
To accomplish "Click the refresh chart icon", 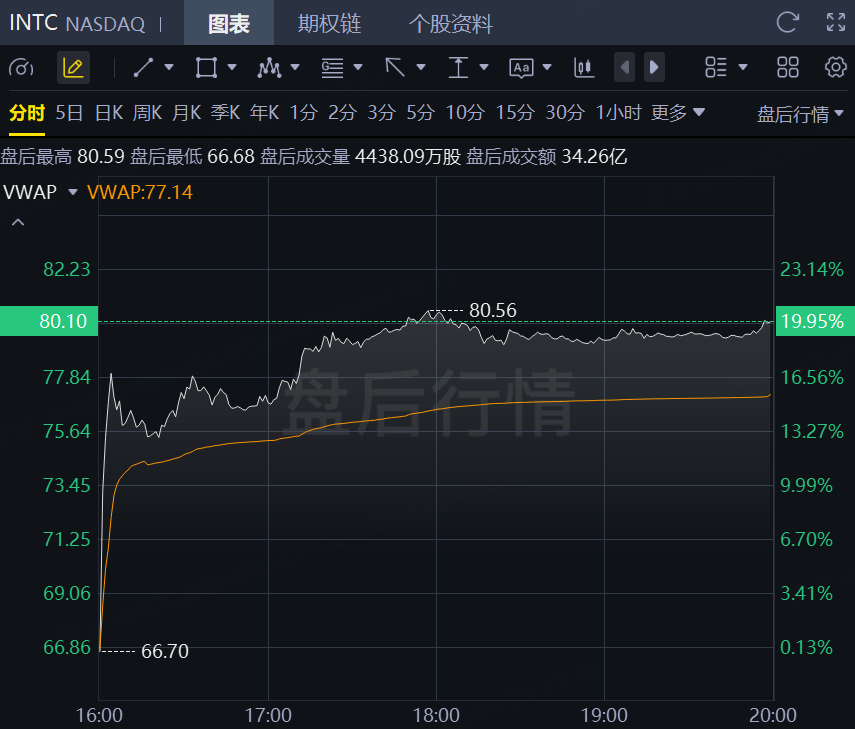I will point(787,22).
